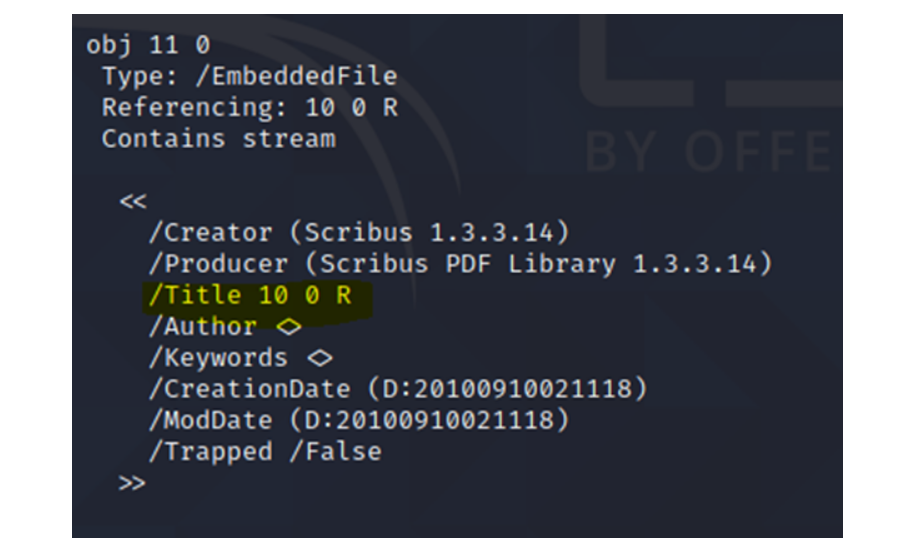Screen dimensions: 912x551
Task: Click the "/Trapped" key
Action: [210, 451]
